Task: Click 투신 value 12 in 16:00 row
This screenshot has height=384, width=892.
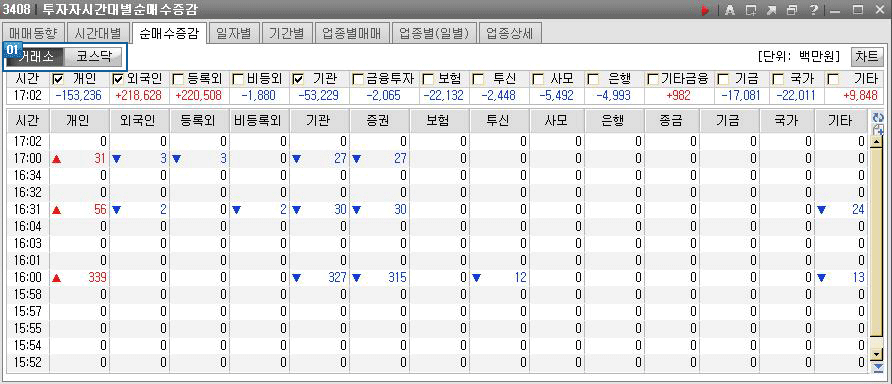Action: pos(520,278)
